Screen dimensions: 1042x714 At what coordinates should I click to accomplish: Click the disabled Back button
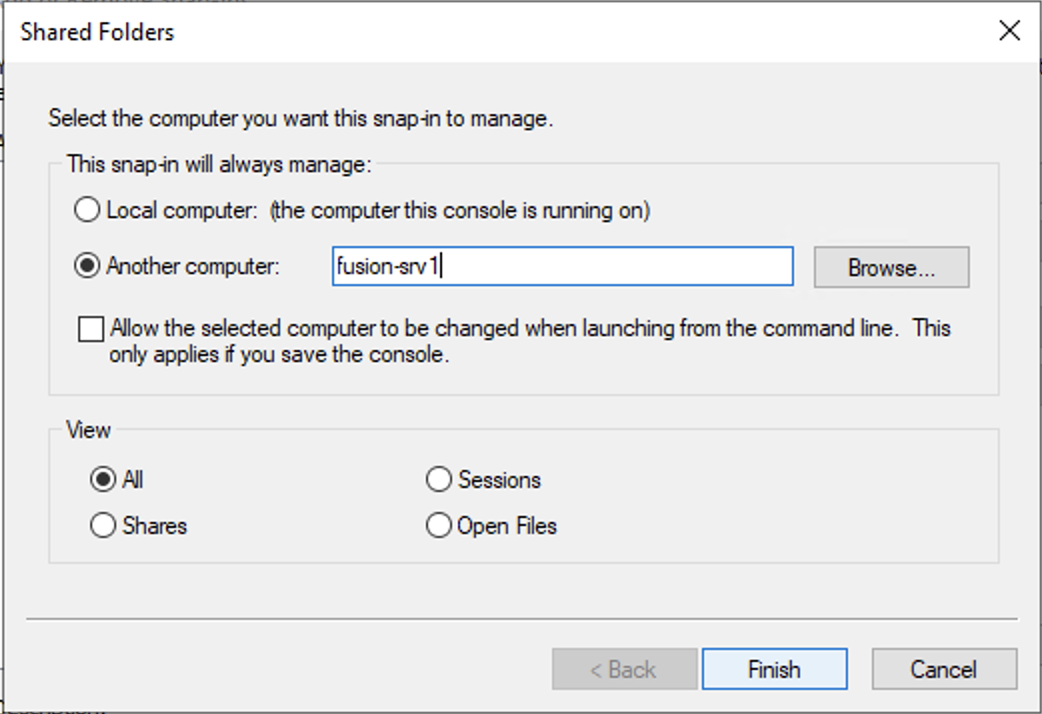[624, 669]
